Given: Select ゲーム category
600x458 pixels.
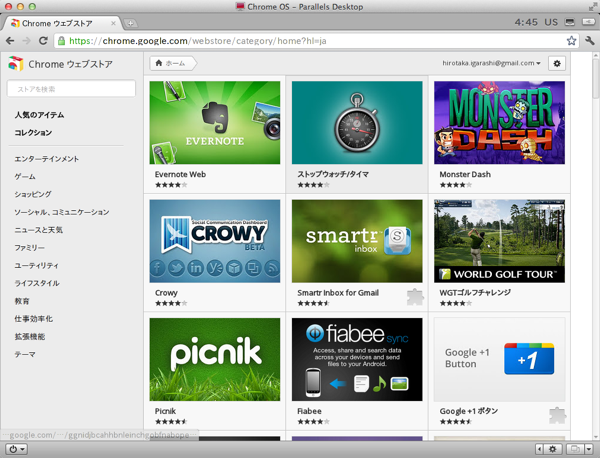Looking at the screenshot, I should coord(25,176).
